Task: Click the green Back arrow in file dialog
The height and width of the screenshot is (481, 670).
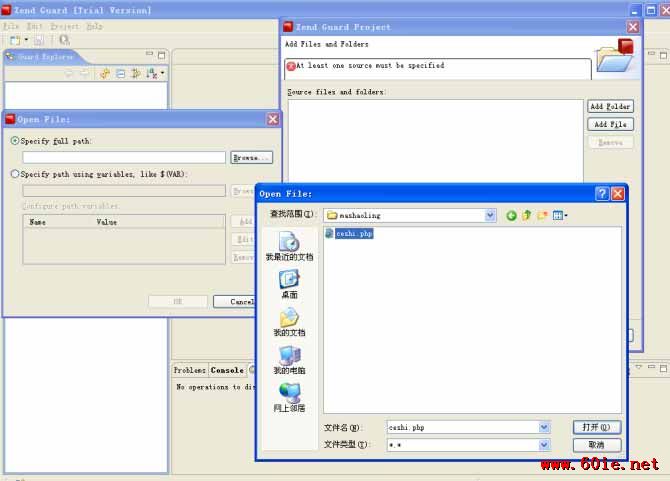Action: (511, 215)
